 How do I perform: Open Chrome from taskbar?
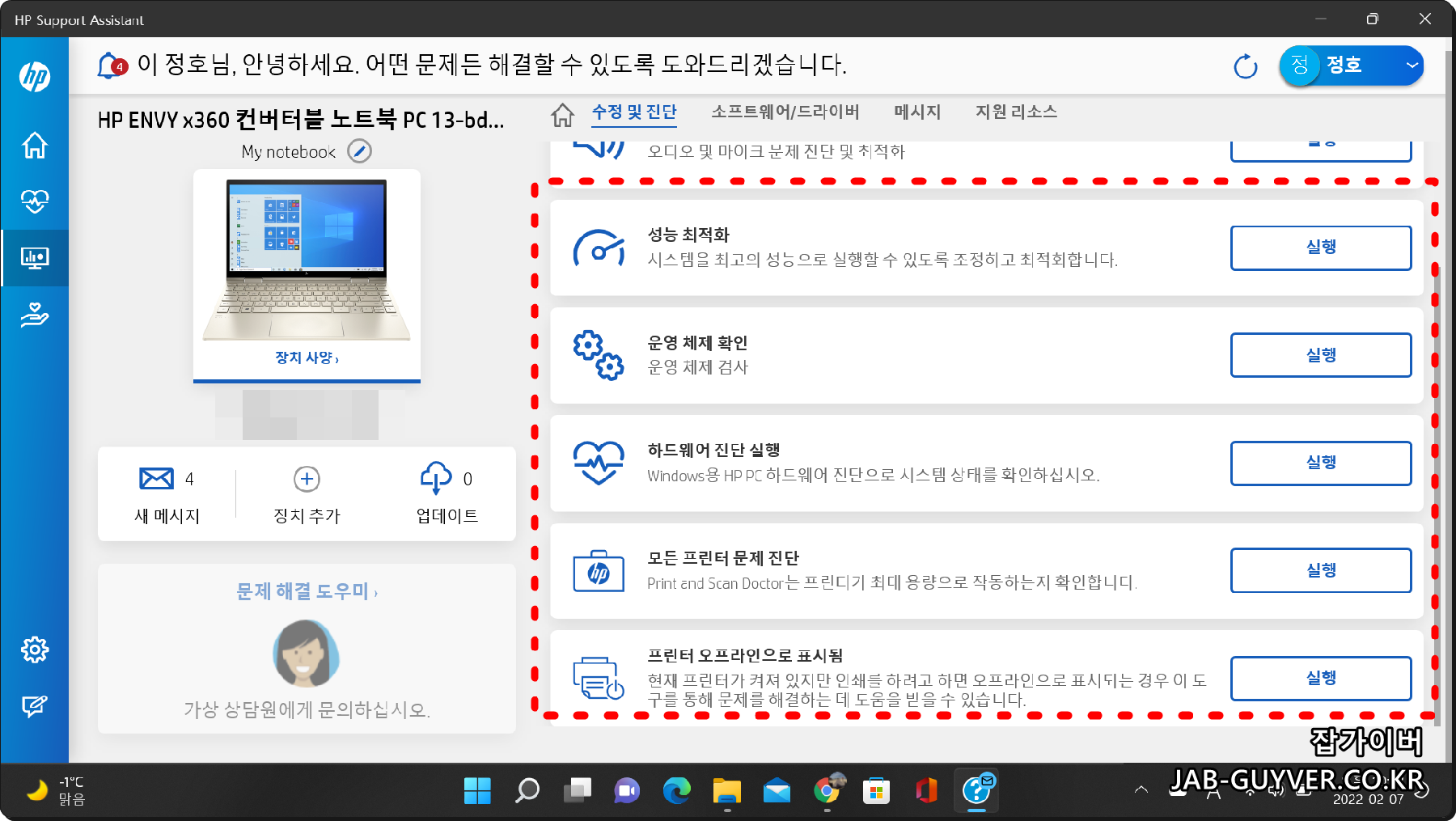tap(827, 790)
